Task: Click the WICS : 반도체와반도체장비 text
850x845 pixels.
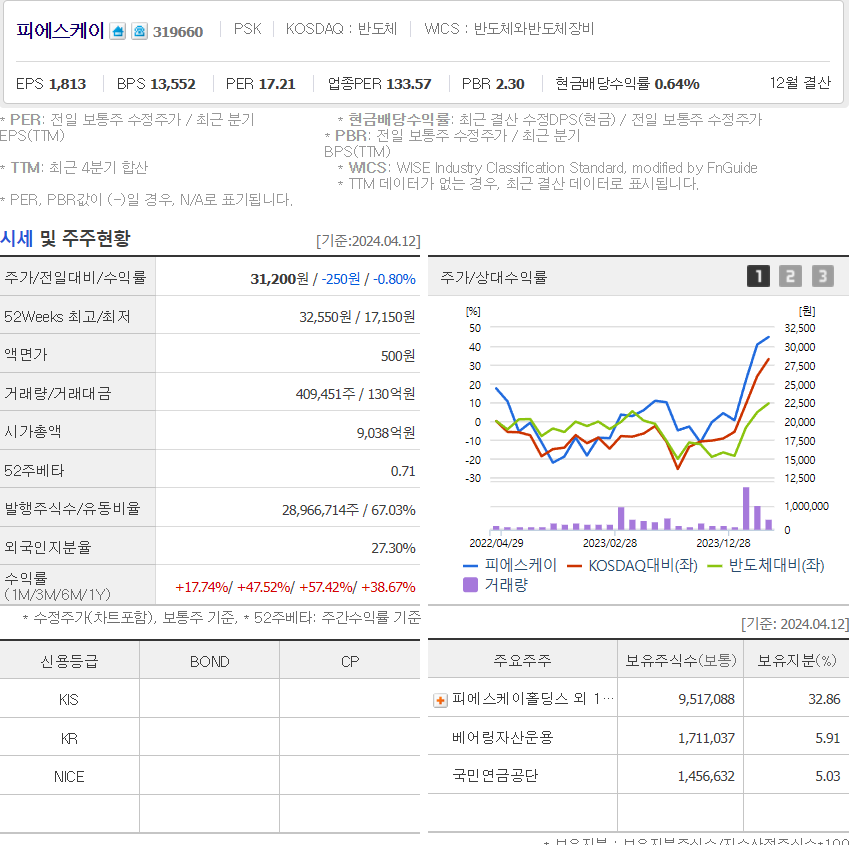Action: point(509,29)
